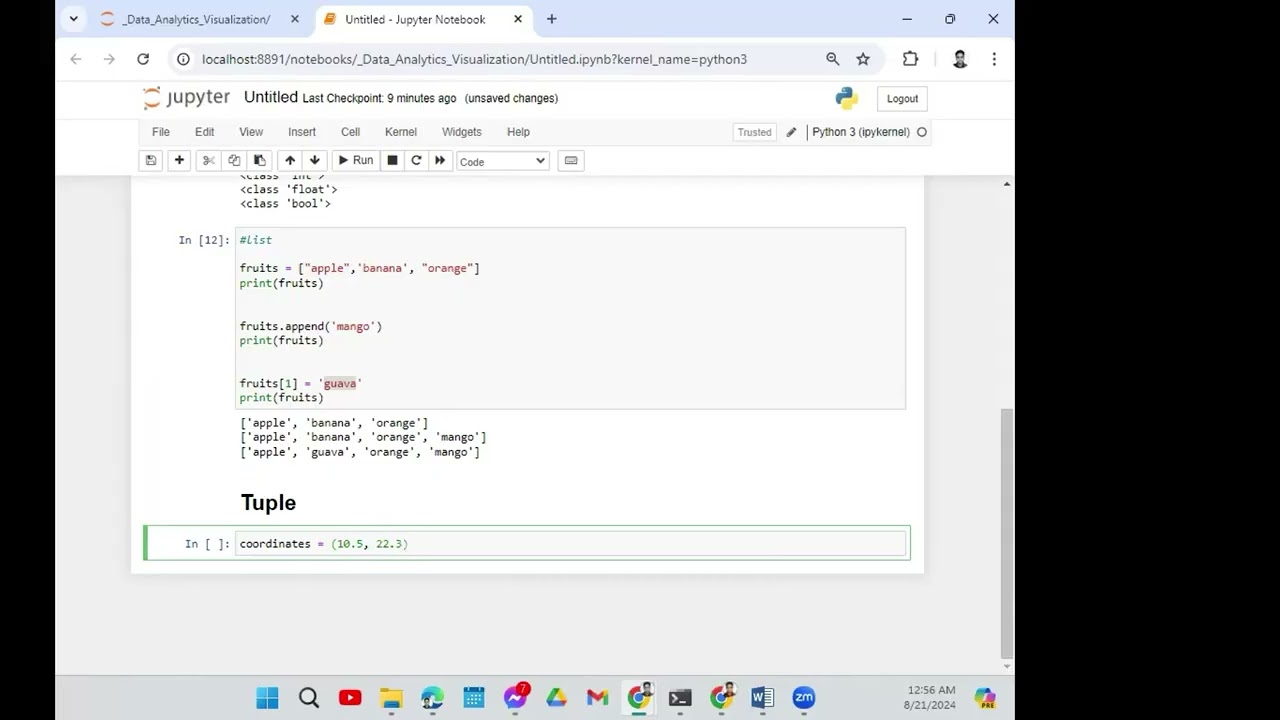
Task: Open the Chrome three-dot menu
Action: click(x=994, y=59)
